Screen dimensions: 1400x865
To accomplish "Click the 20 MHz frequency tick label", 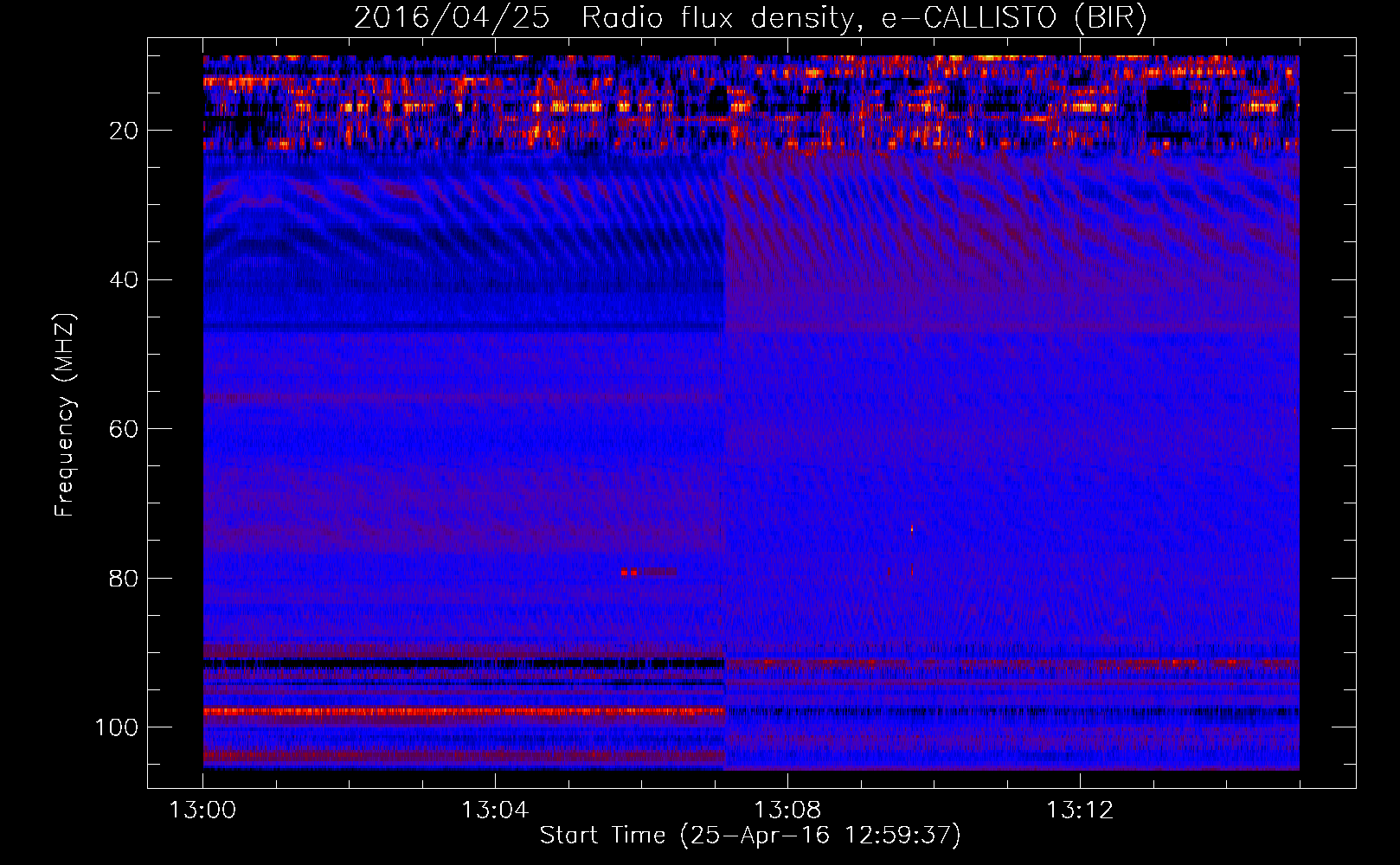I will pos(125,131).
